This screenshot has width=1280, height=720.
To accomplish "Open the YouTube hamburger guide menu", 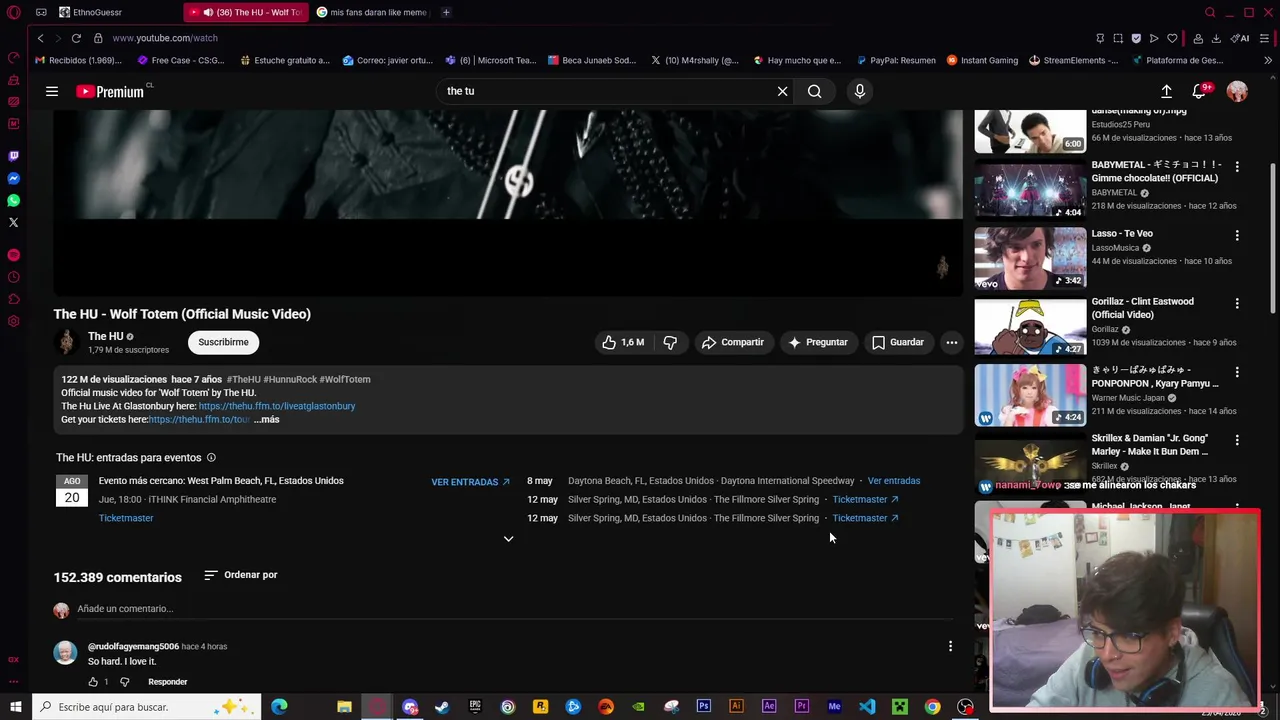I will [x=52, y=91].
